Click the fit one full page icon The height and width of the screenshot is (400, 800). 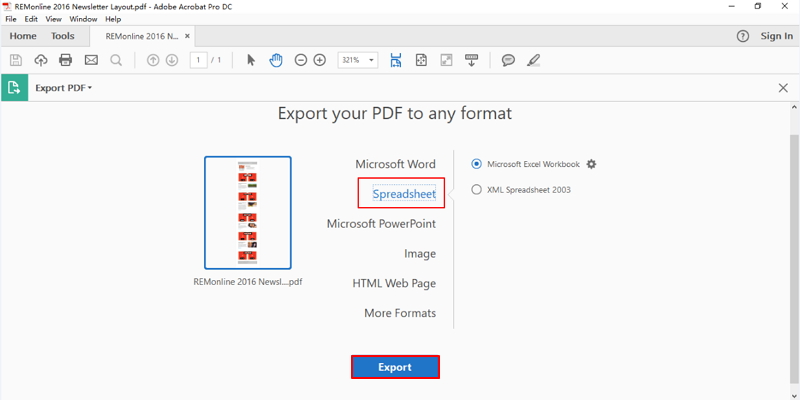[421, 60]
